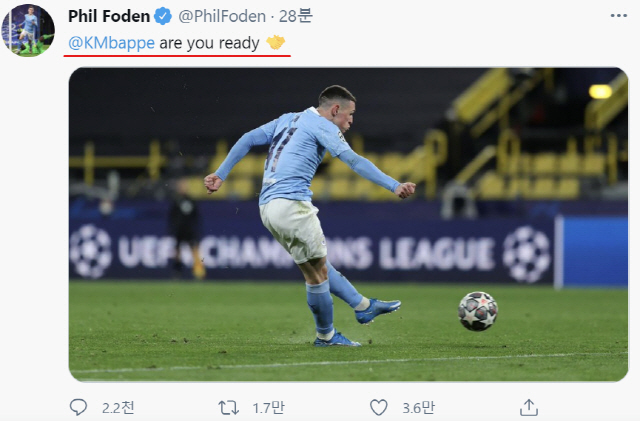
Task: Click the soccer ball in the photo
Action: coord(478,311)
